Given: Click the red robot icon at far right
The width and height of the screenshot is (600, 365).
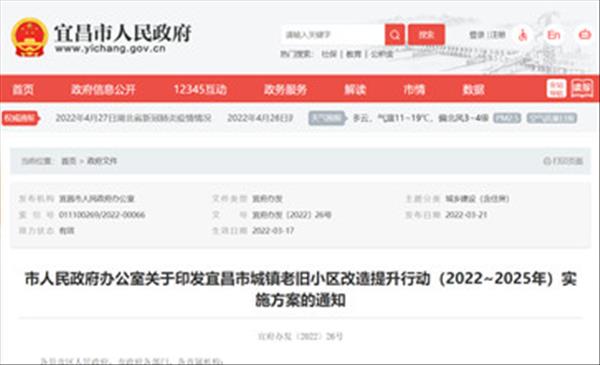Looking at the screenshot, I should click(x=584, y=35).
